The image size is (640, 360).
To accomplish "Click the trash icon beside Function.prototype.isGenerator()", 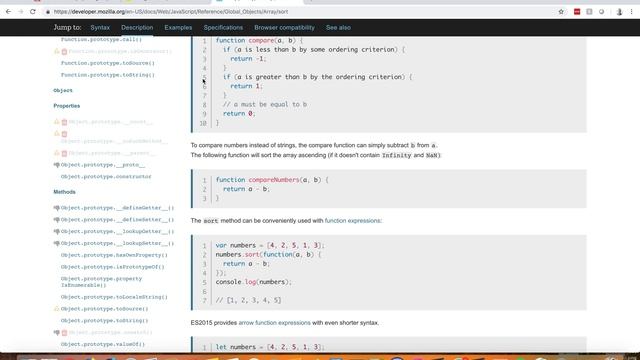I will [64, 51].
